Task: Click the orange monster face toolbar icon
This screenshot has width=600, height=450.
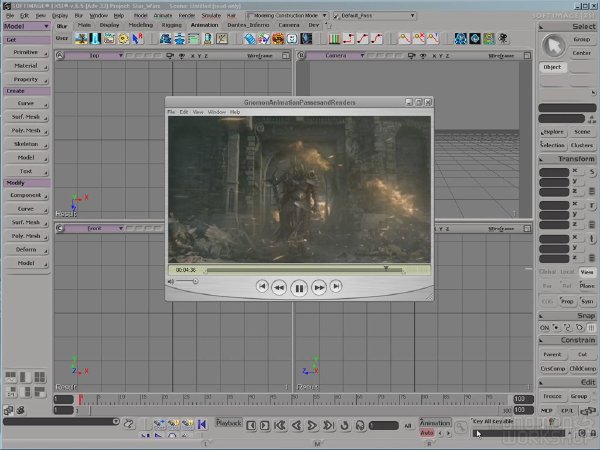Action: click(x=278, y=39)
